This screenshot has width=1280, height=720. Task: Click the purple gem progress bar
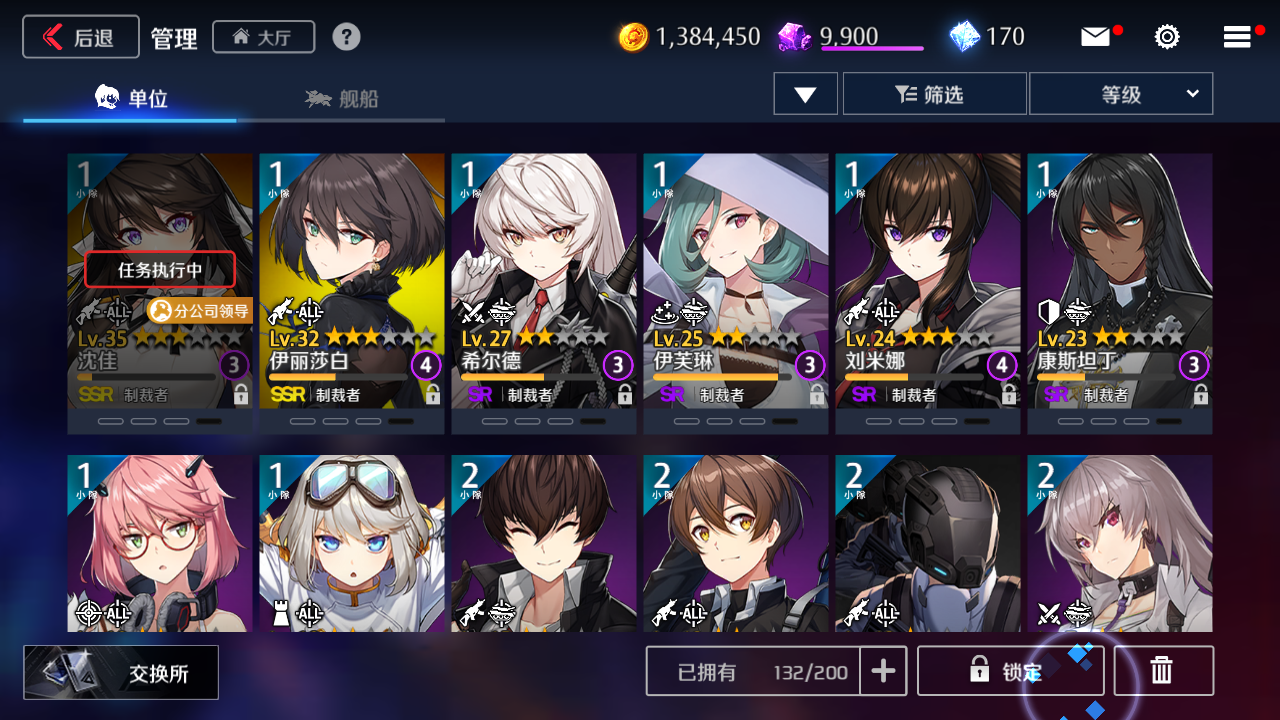coord(872,47)
